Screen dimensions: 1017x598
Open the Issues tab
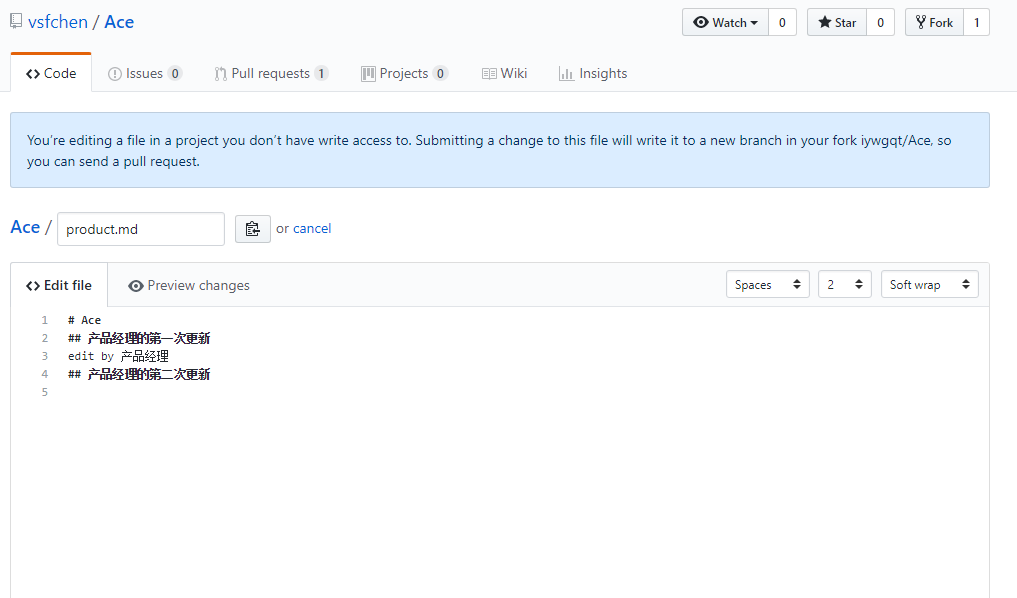(x=144, y=73)
